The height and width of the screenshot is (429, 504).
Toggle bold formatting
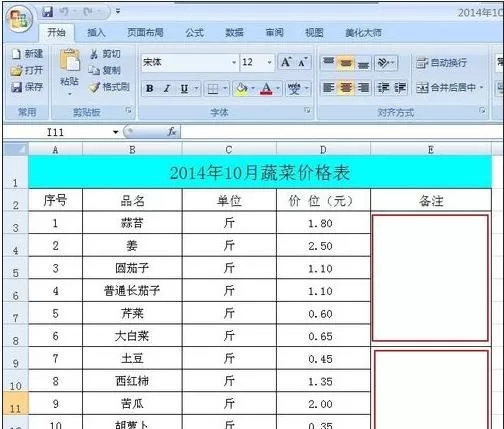(150, 89)
